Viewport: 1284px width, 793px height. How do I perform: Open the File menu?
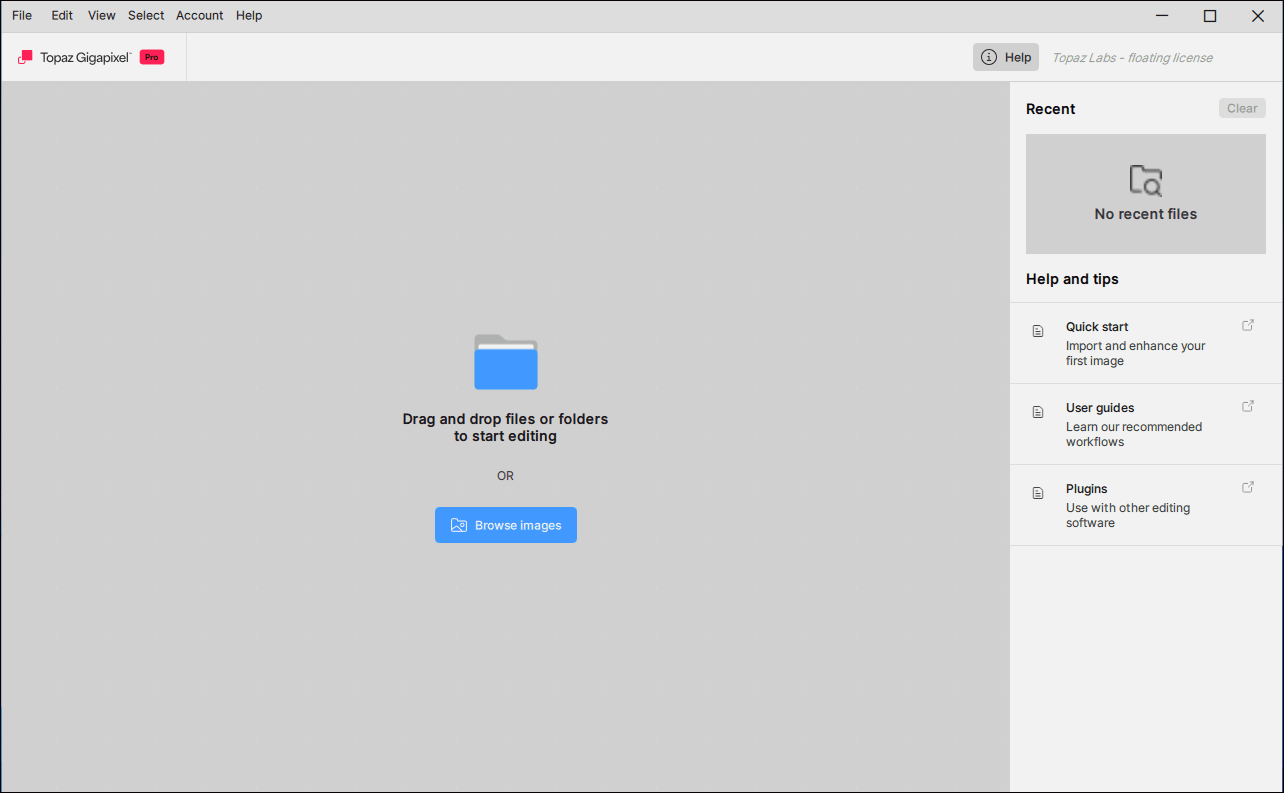[x=22, y=16]
